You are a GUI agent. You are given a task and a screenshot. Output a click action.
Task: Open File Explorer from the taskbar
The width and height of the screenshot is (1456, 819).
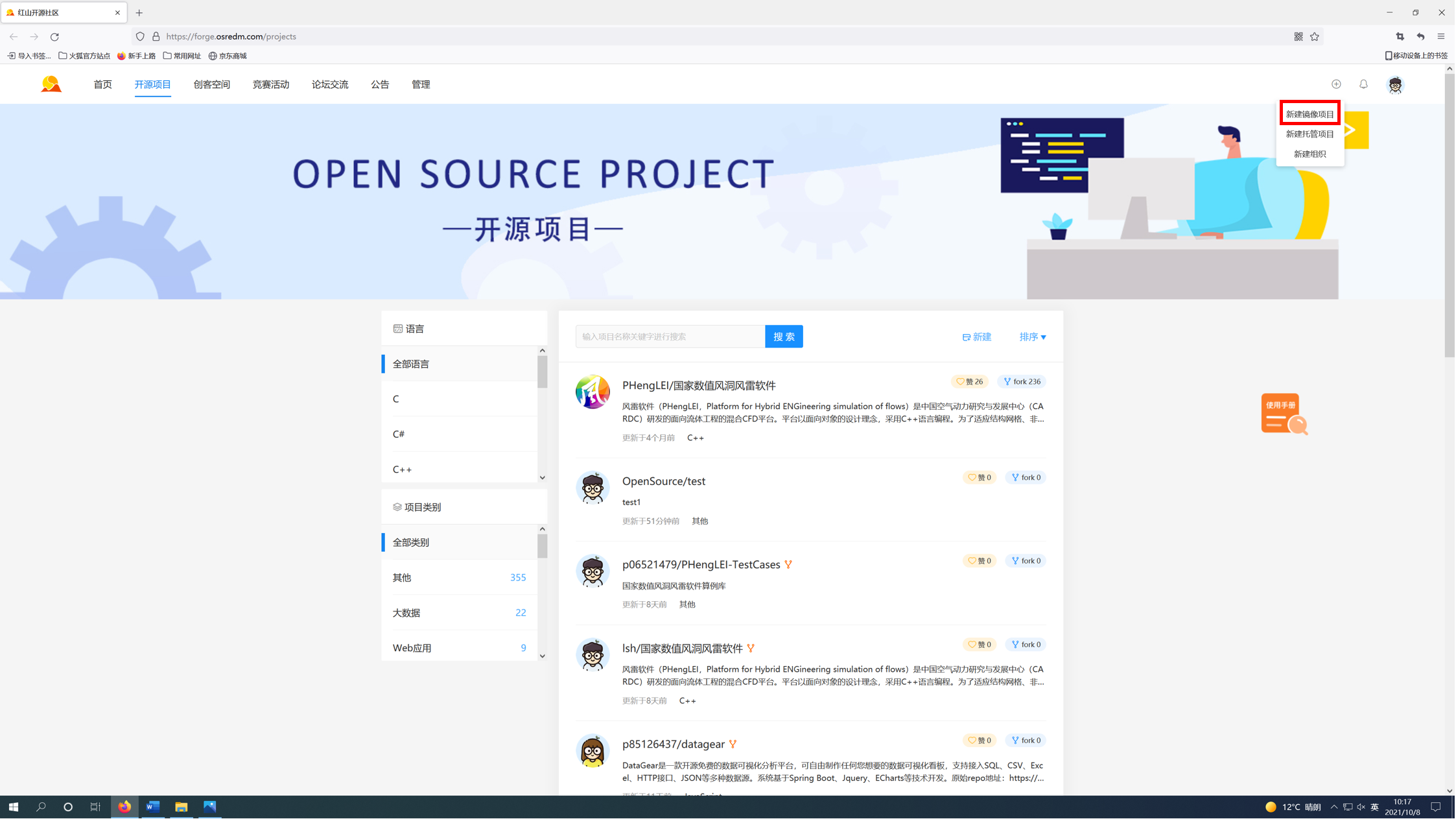click(182, 807)
